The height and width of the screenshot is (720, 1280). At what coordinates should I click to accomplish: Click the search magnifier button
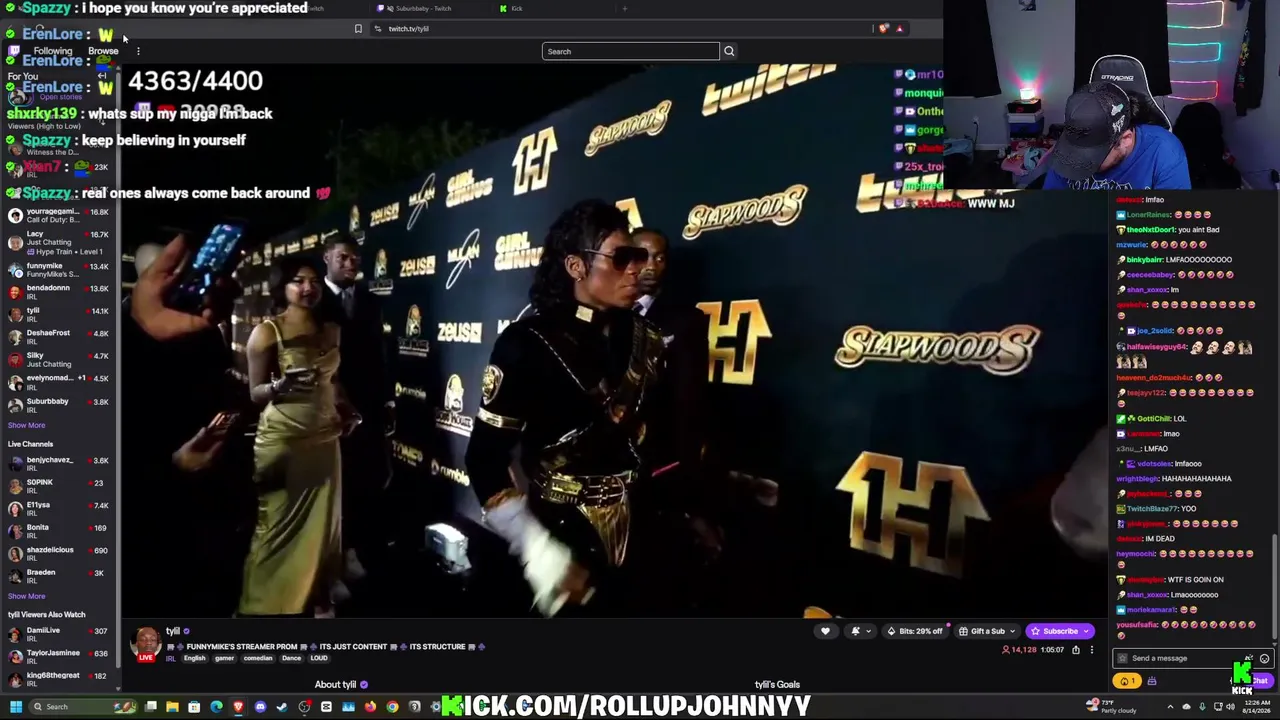point(729,51)
